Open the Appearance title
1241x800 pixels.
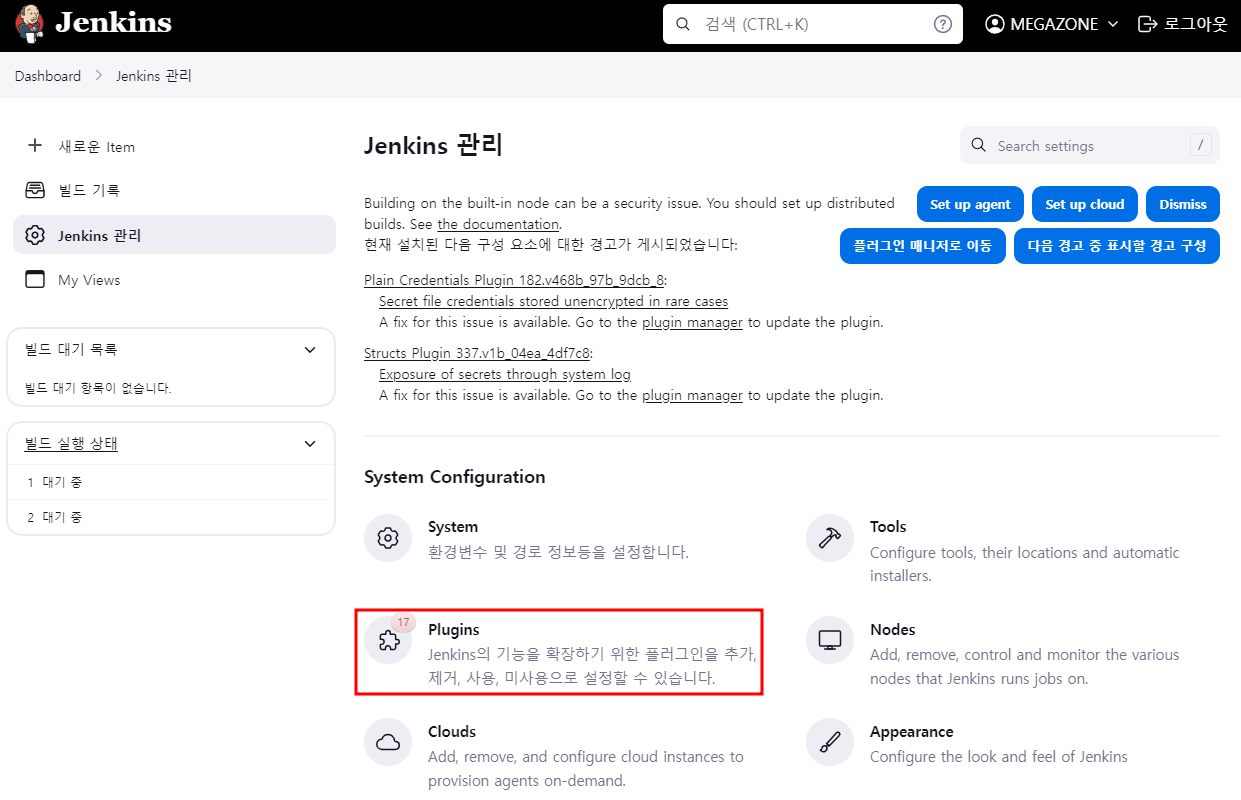[912, 732]
